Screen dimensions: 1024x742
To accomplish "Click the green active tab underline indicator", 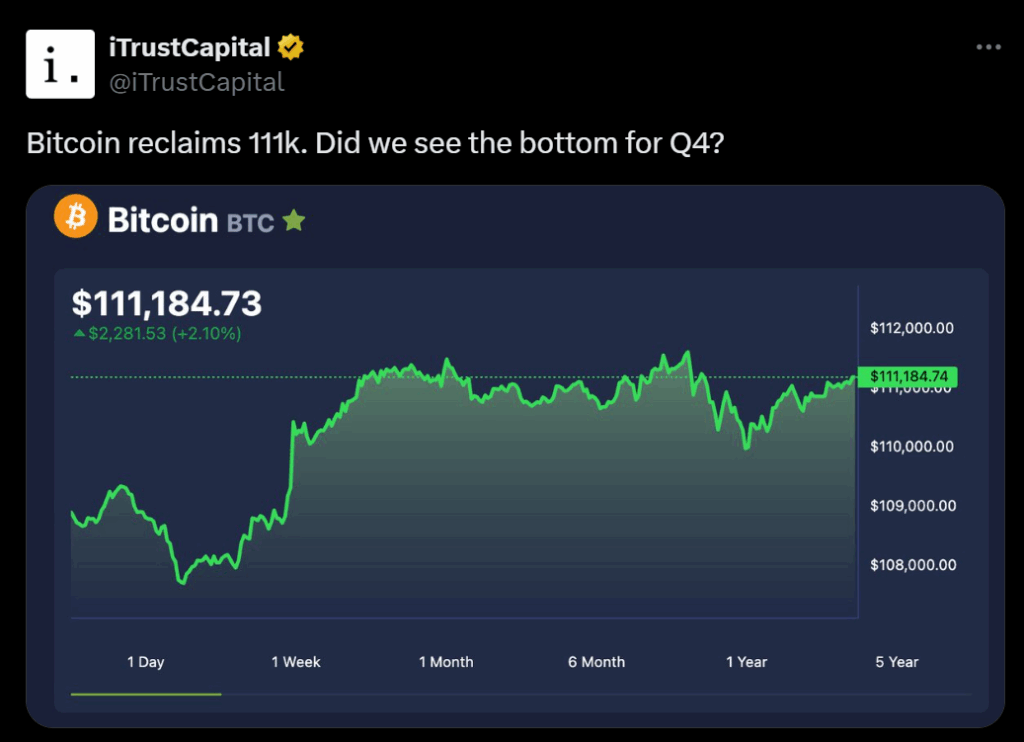I will [x=146, y=693].
